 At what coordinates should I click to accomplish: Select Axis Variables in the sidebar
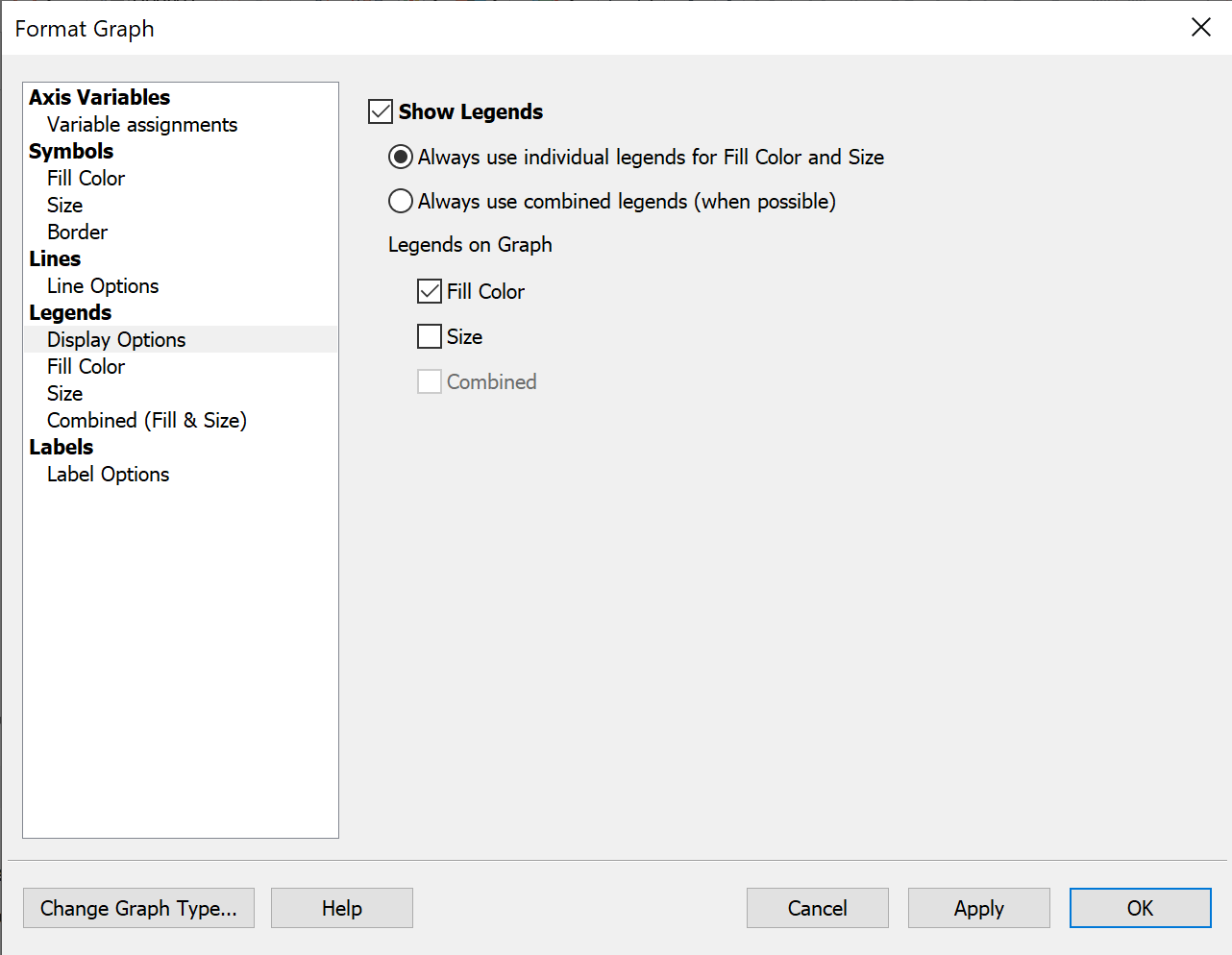tap(99, 97)
